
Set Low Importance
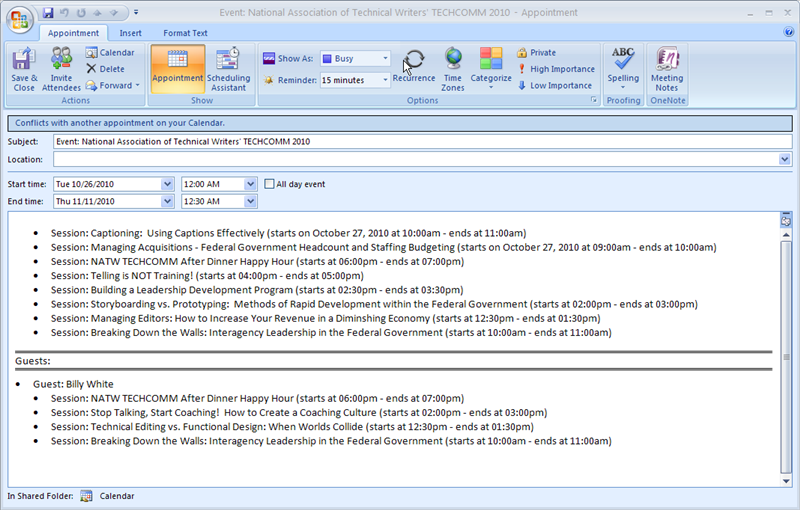click(x=555, y=85)
